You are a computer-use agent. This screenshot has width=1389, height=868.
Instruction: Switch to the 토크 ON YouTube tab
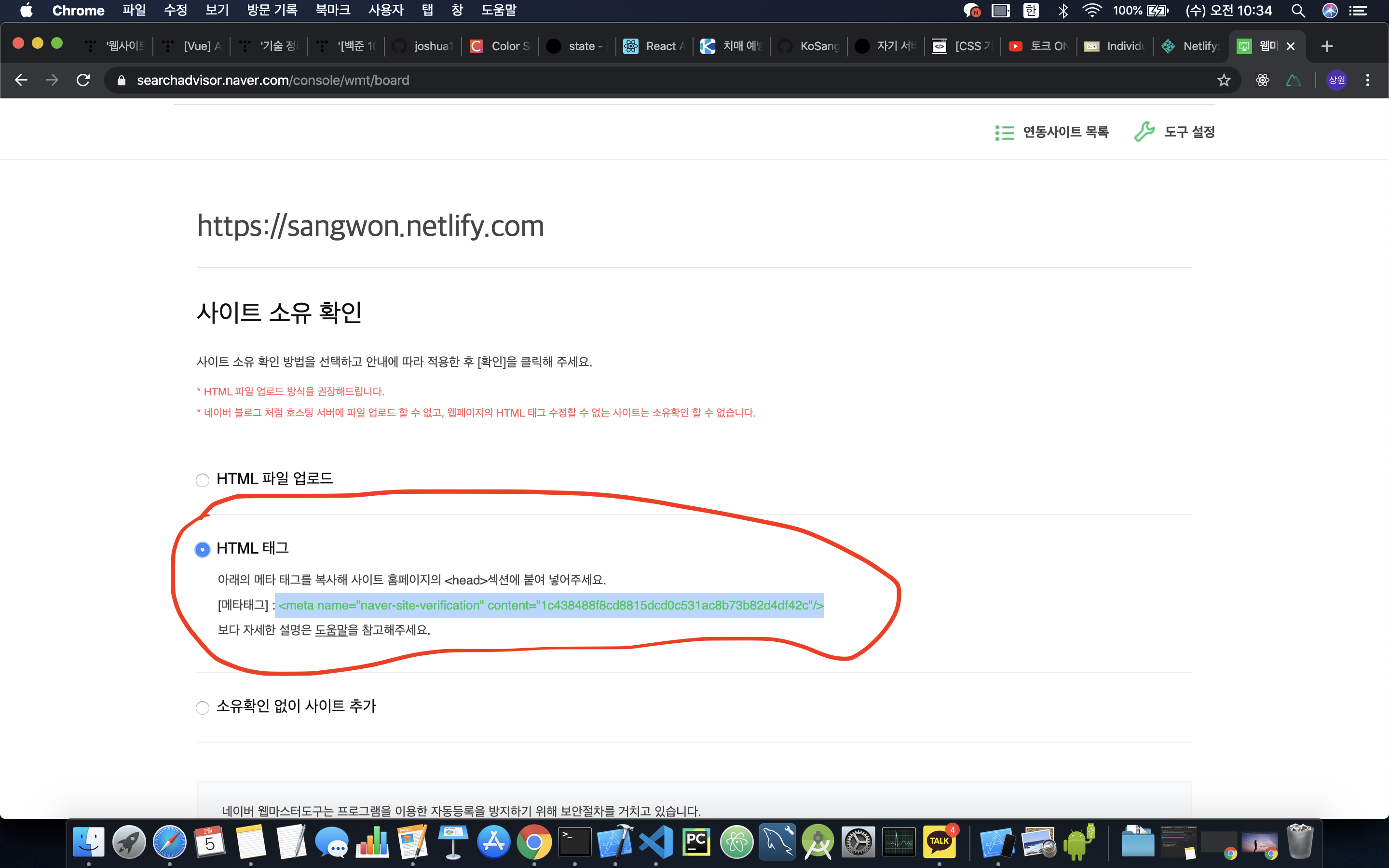pos(1039,46)
